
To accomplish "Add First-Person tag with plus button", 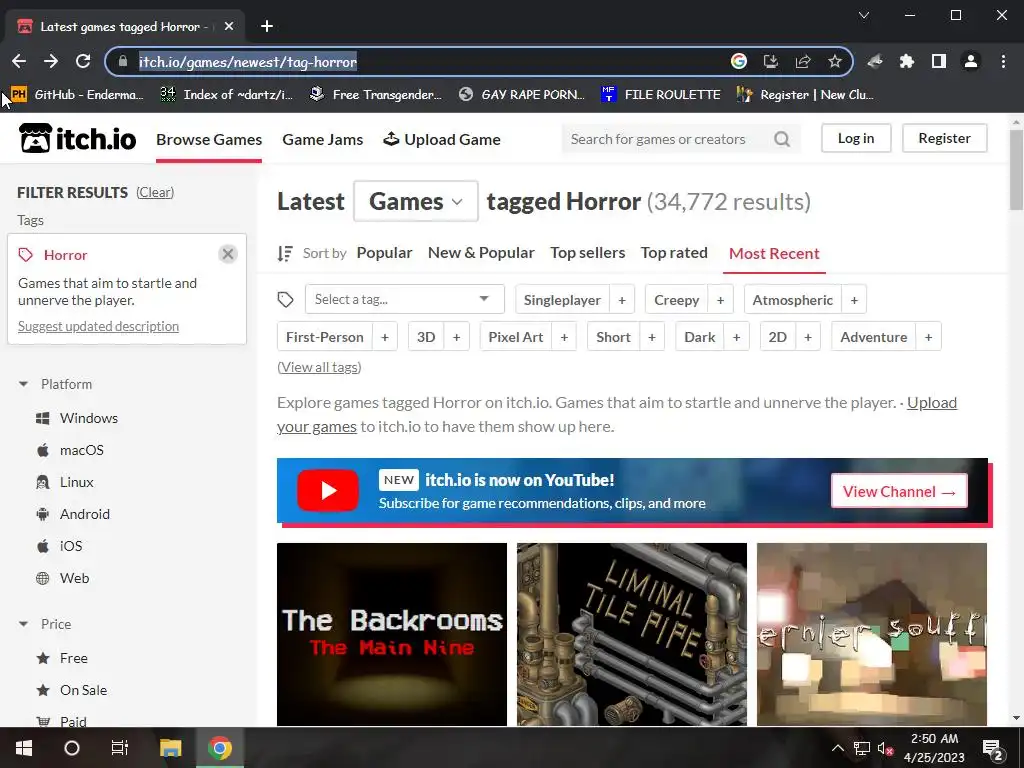I will tap(385, 337).
